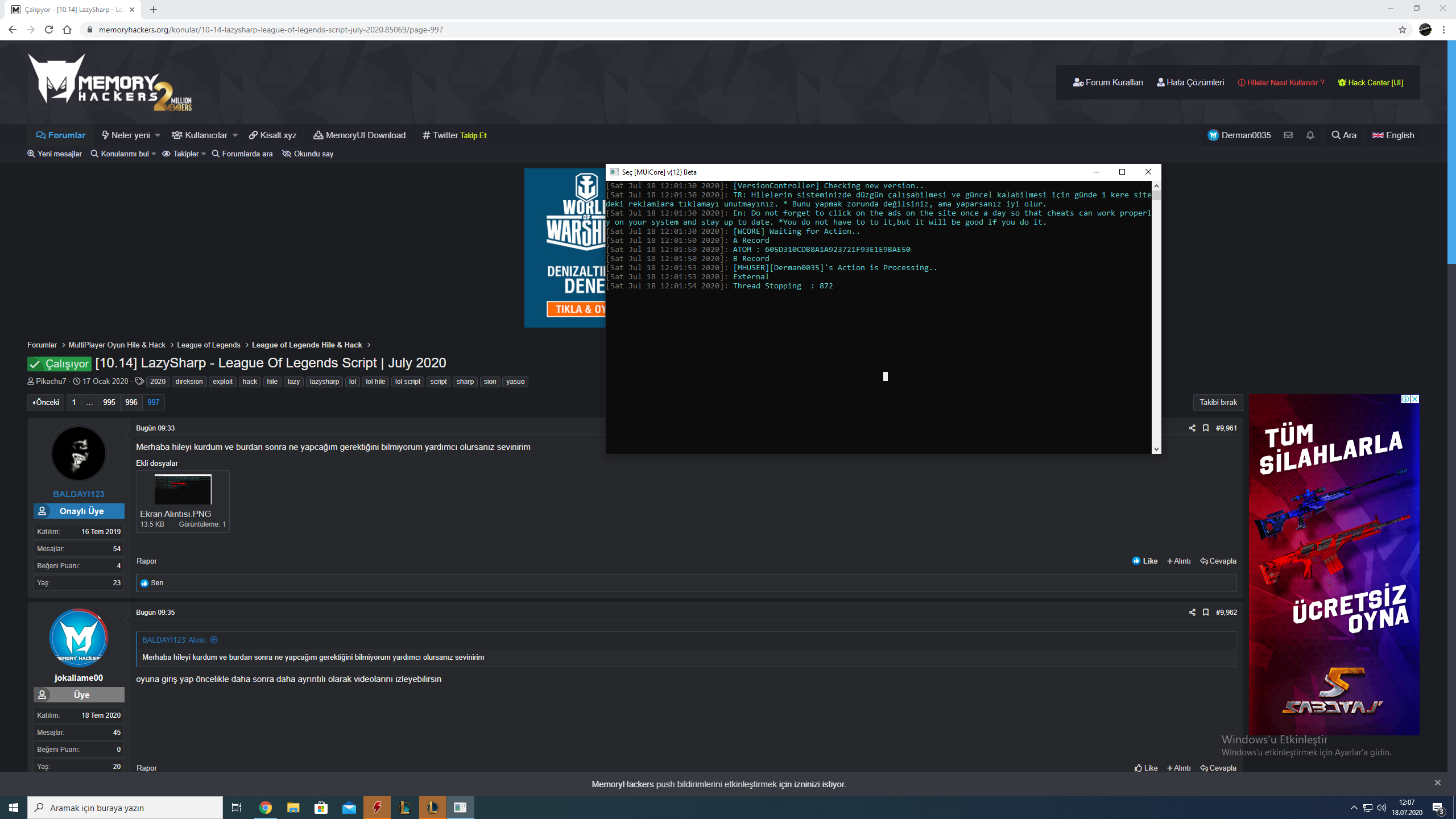This screenshot has width=1456, height=819.
Task: Open the notifications bell in the forum header
Action: click(1310, 135)
